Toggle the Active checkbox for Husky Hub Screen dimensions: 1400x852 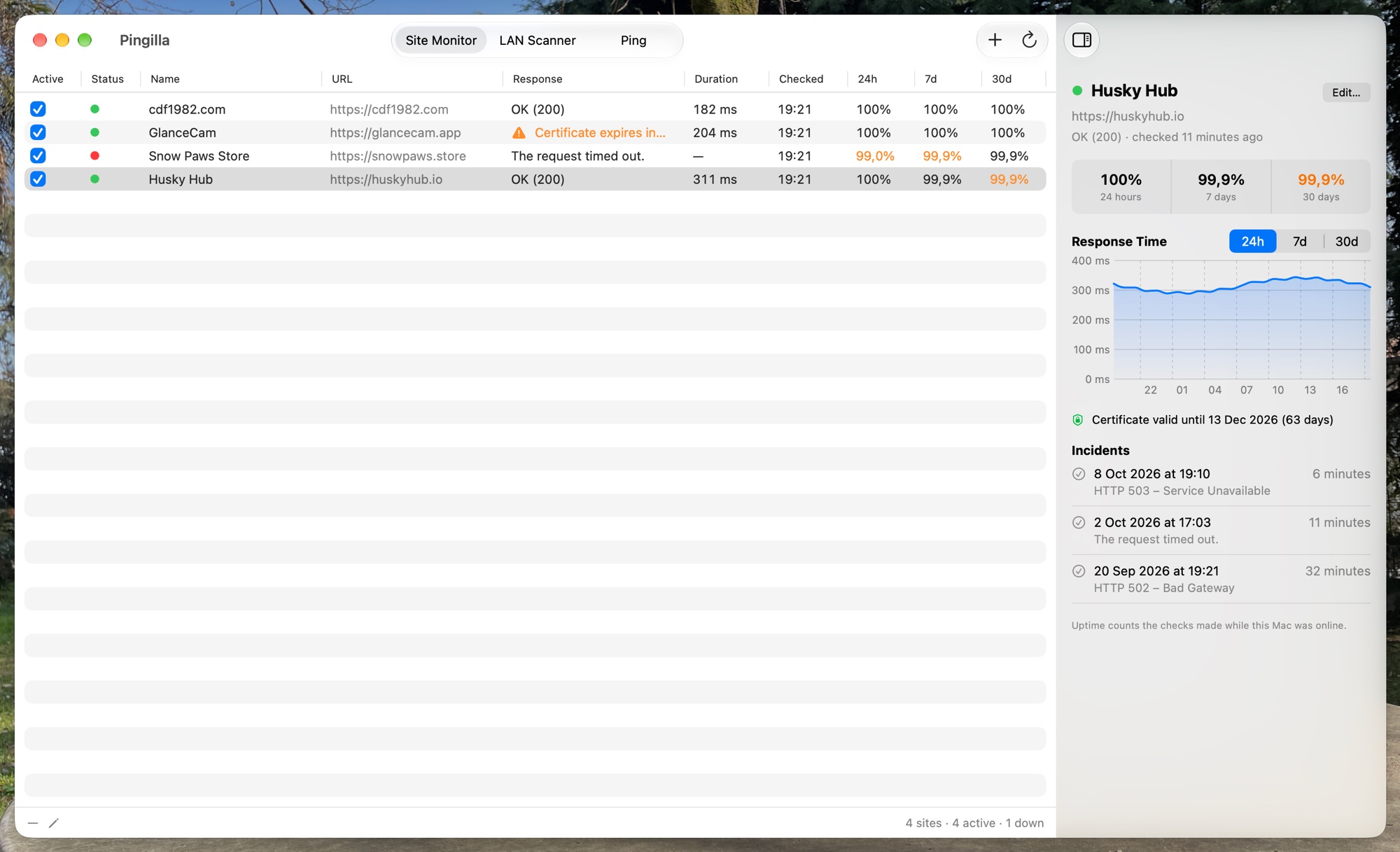(38, 179)
